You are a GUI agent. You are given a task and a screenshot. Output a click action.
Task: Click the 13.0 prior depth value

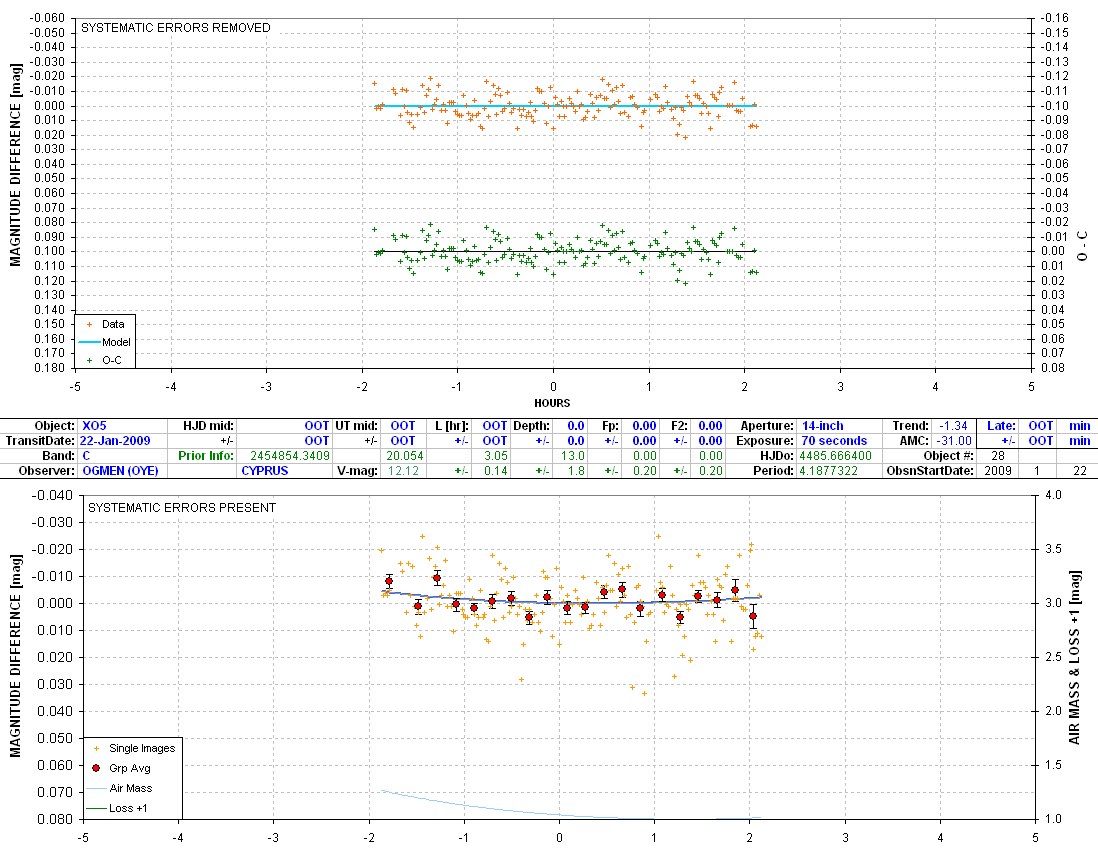pos(573,456)
